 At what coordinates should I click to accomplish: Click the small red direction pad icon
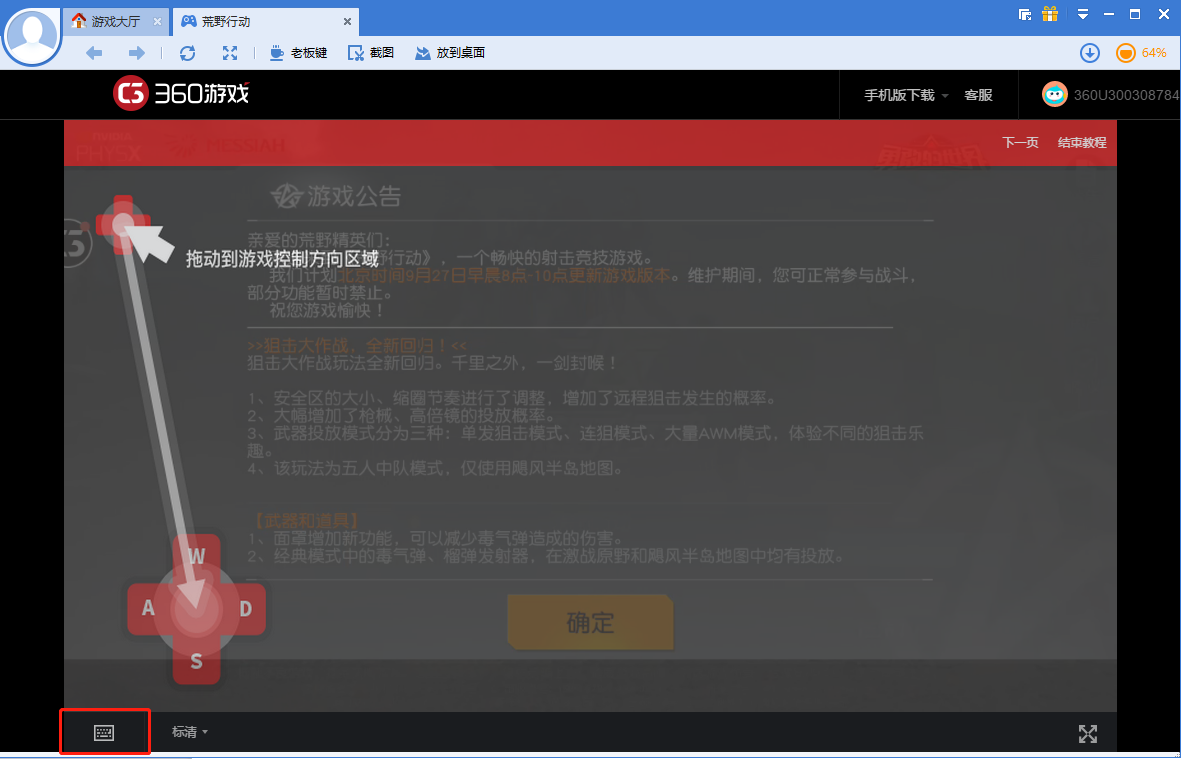point(123,224)
